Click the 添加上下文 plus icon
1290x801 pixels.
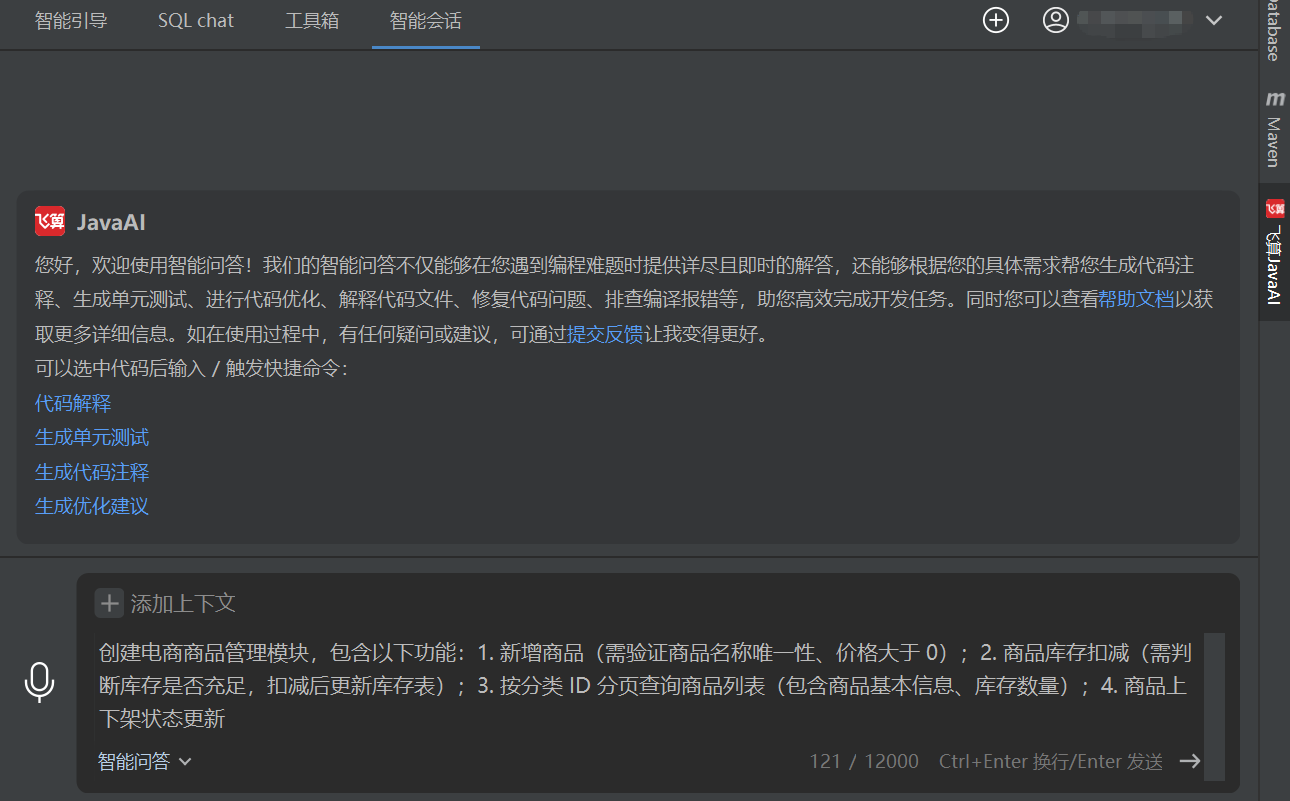(110, 602)
